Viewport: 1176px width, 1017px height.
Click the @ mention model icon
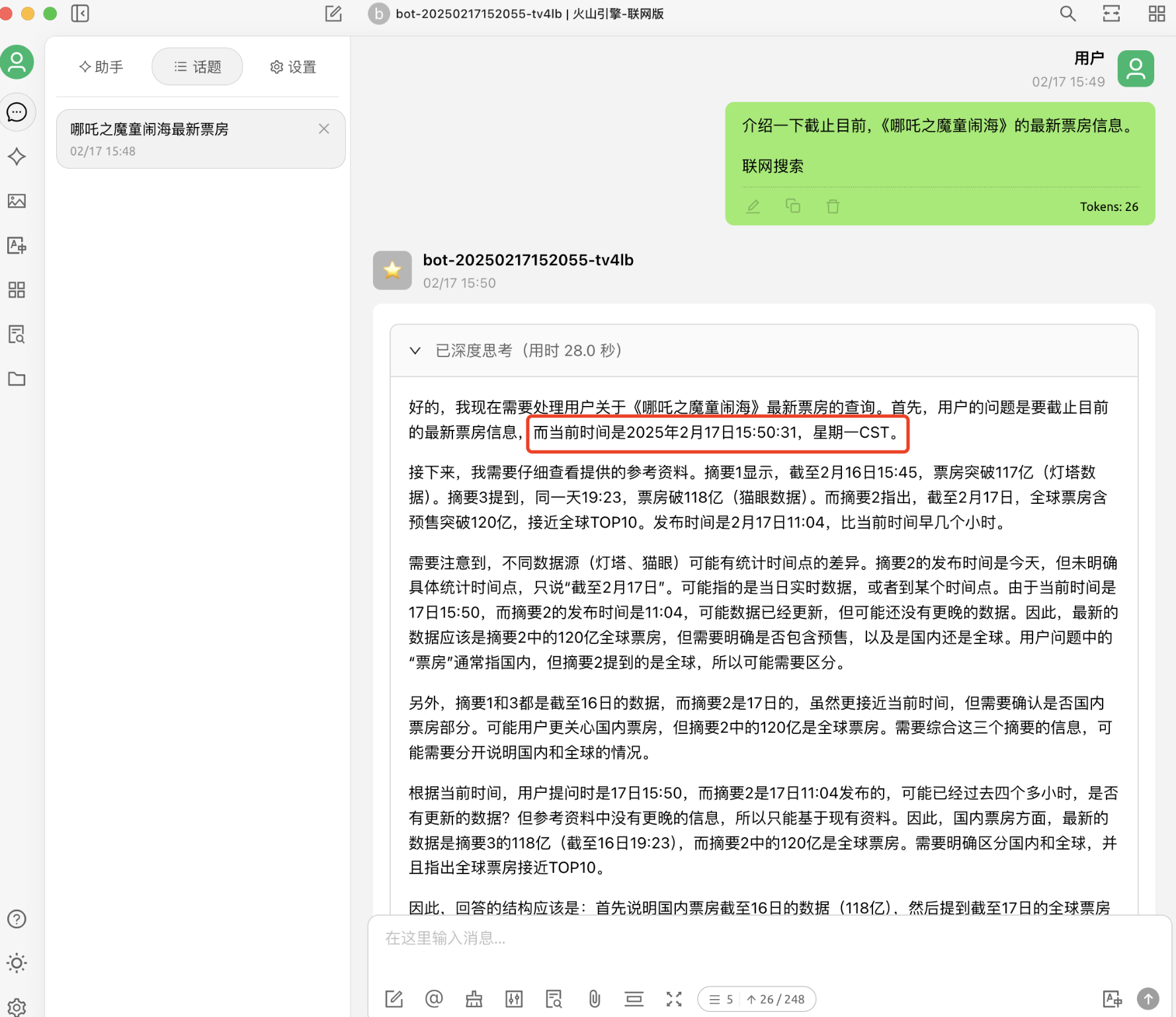coord(434,998)
